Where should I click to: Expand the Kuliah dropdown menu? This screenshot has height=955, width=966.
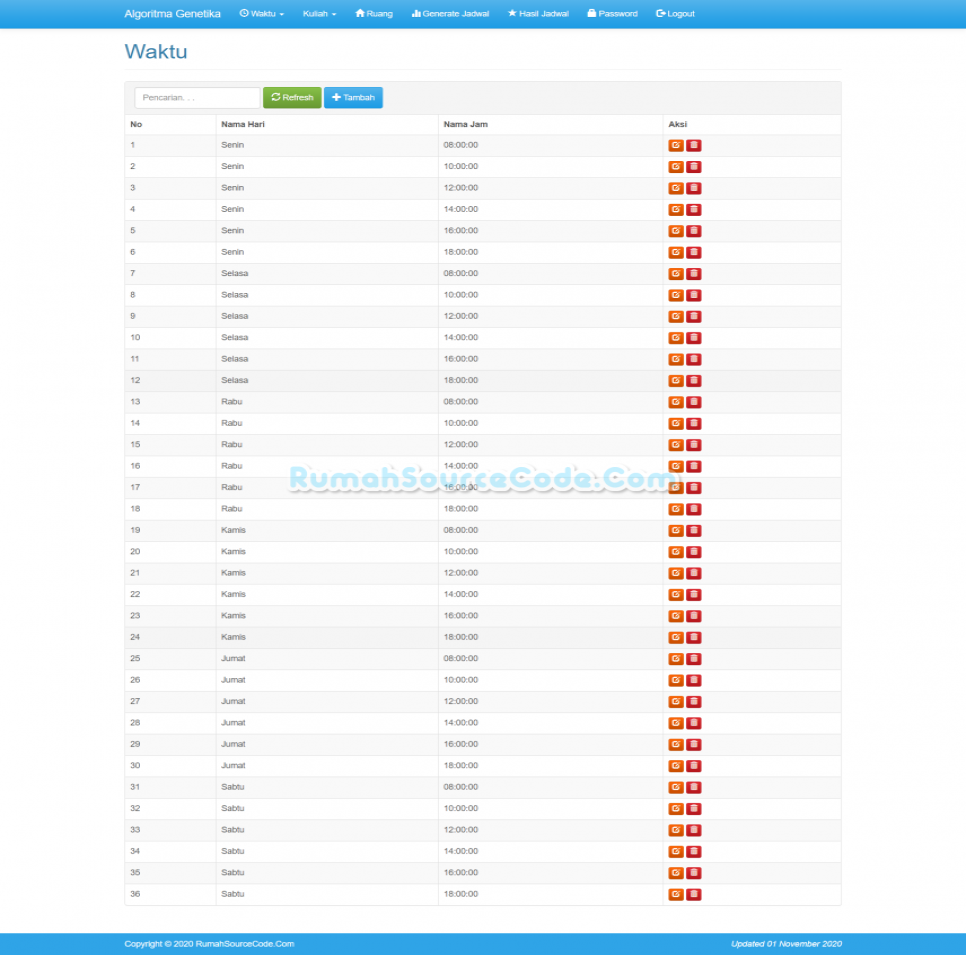[x=319, y=14]
